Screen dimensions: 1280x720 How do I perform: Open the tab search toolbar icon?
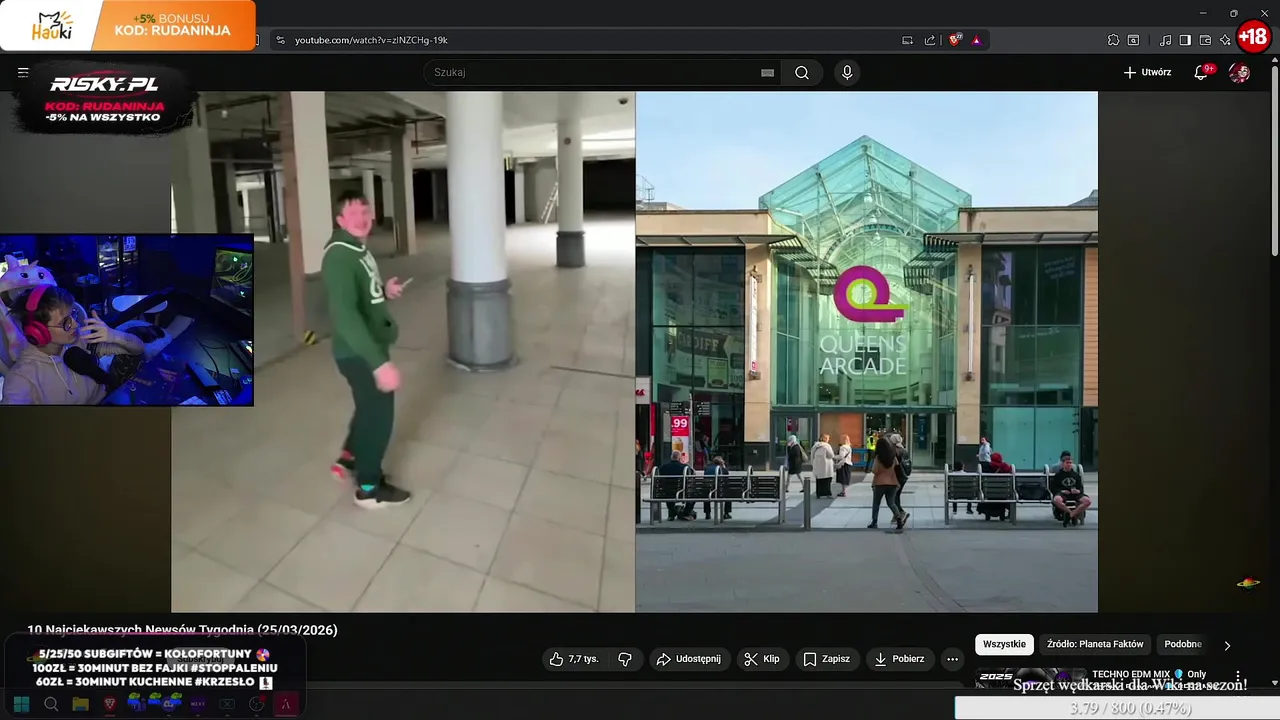(x=1133, y=40)
